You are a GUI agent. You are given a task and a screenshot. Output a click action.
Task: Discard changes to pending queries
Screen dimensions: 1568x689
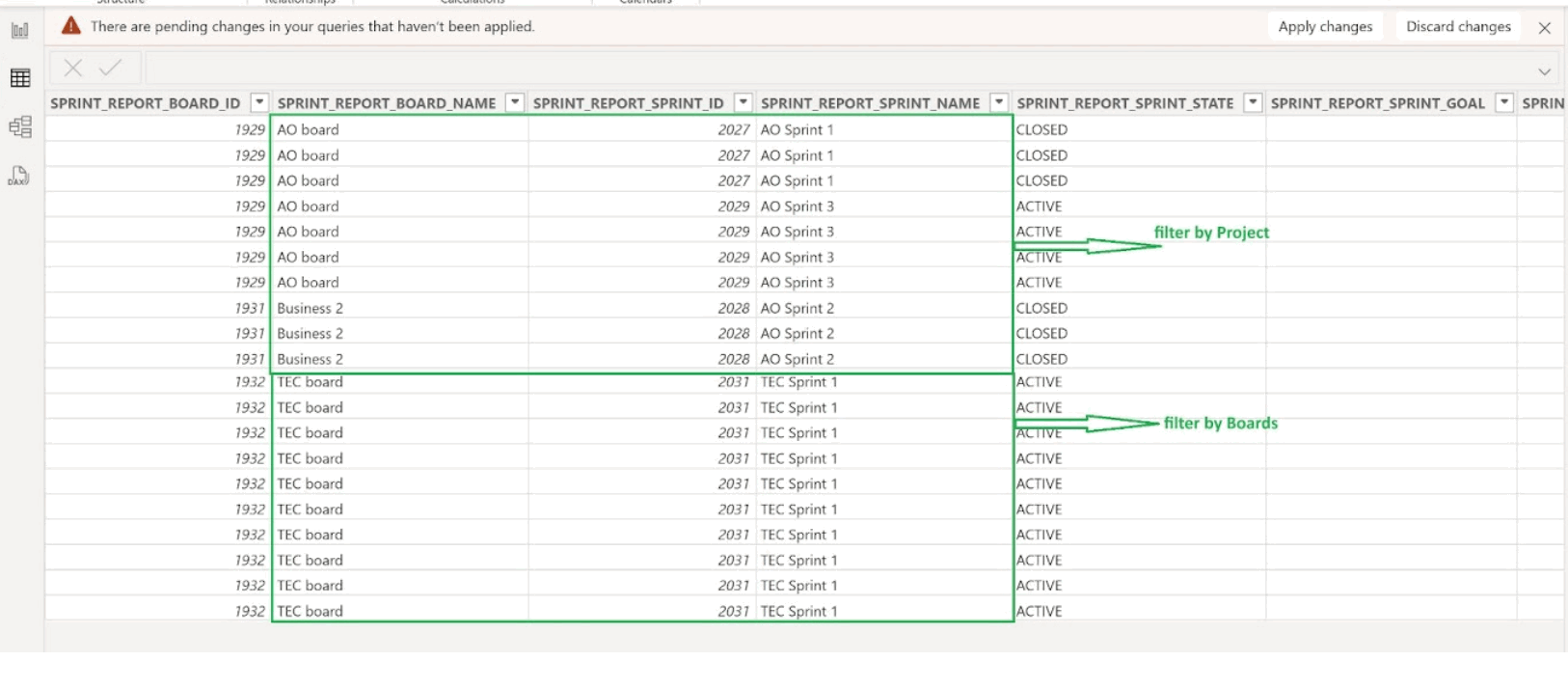point(1458,26)
